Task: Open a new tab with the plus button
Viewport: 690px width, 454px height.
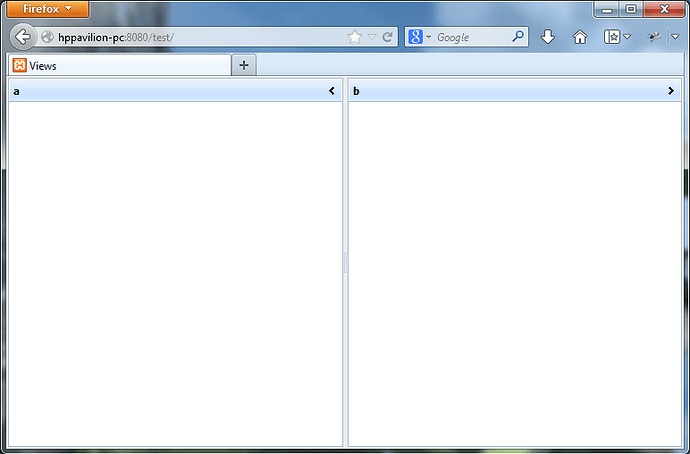Action: coord(244,66)
